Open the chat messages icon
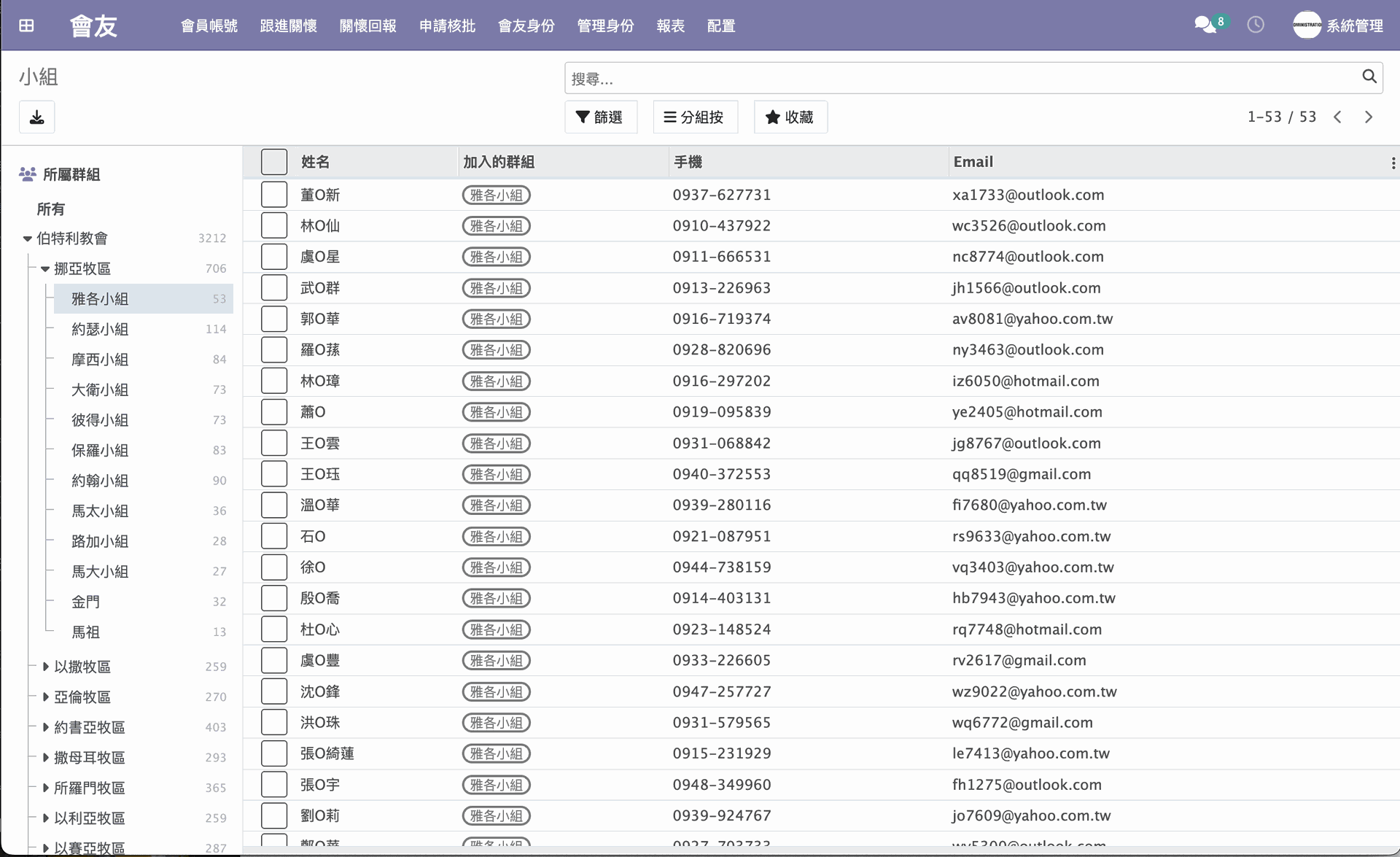This screenshot has width=1400, height=857. 1205,25
